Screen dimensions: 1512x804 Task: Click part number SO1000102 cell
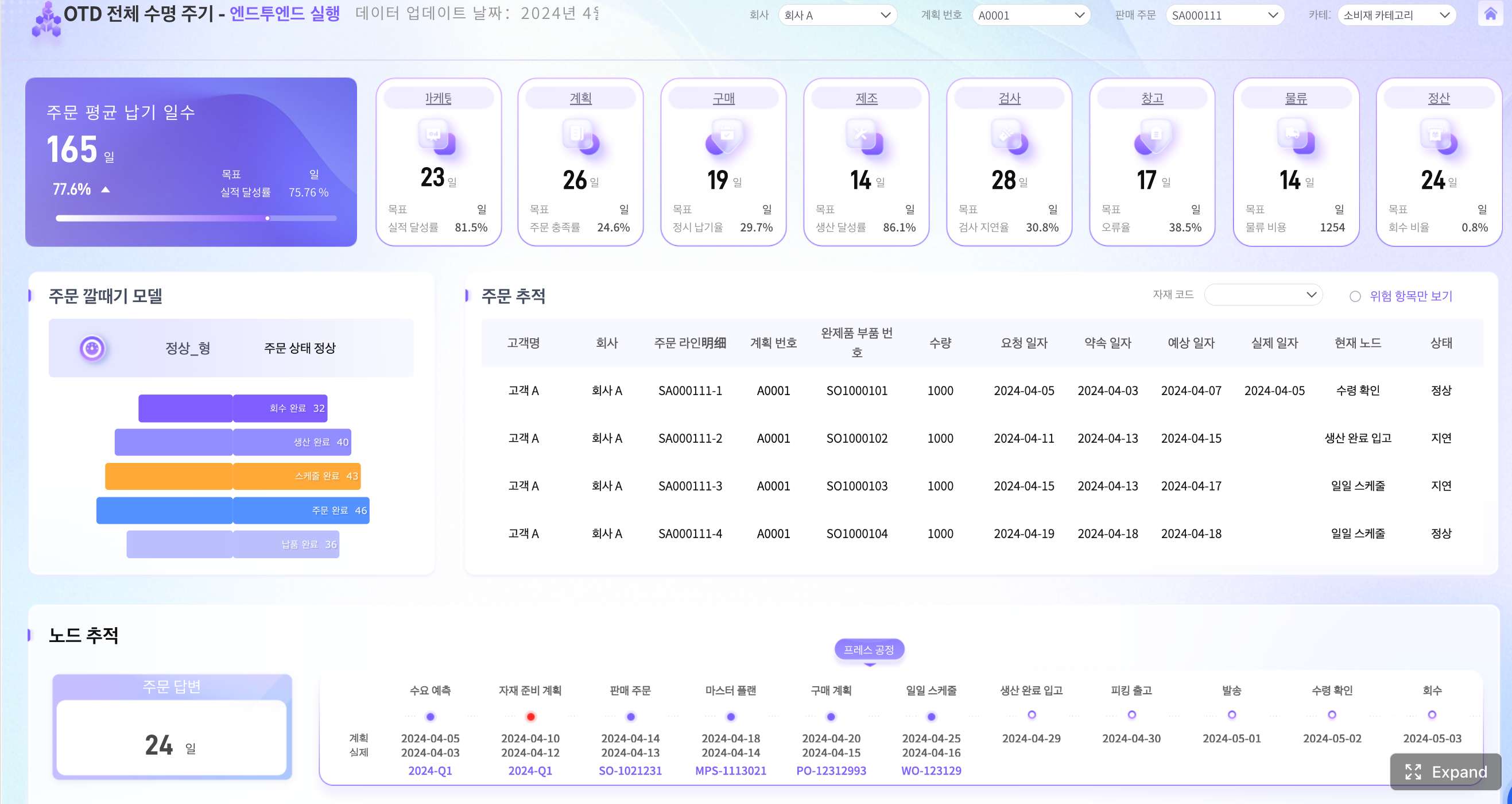coord(857,438)
